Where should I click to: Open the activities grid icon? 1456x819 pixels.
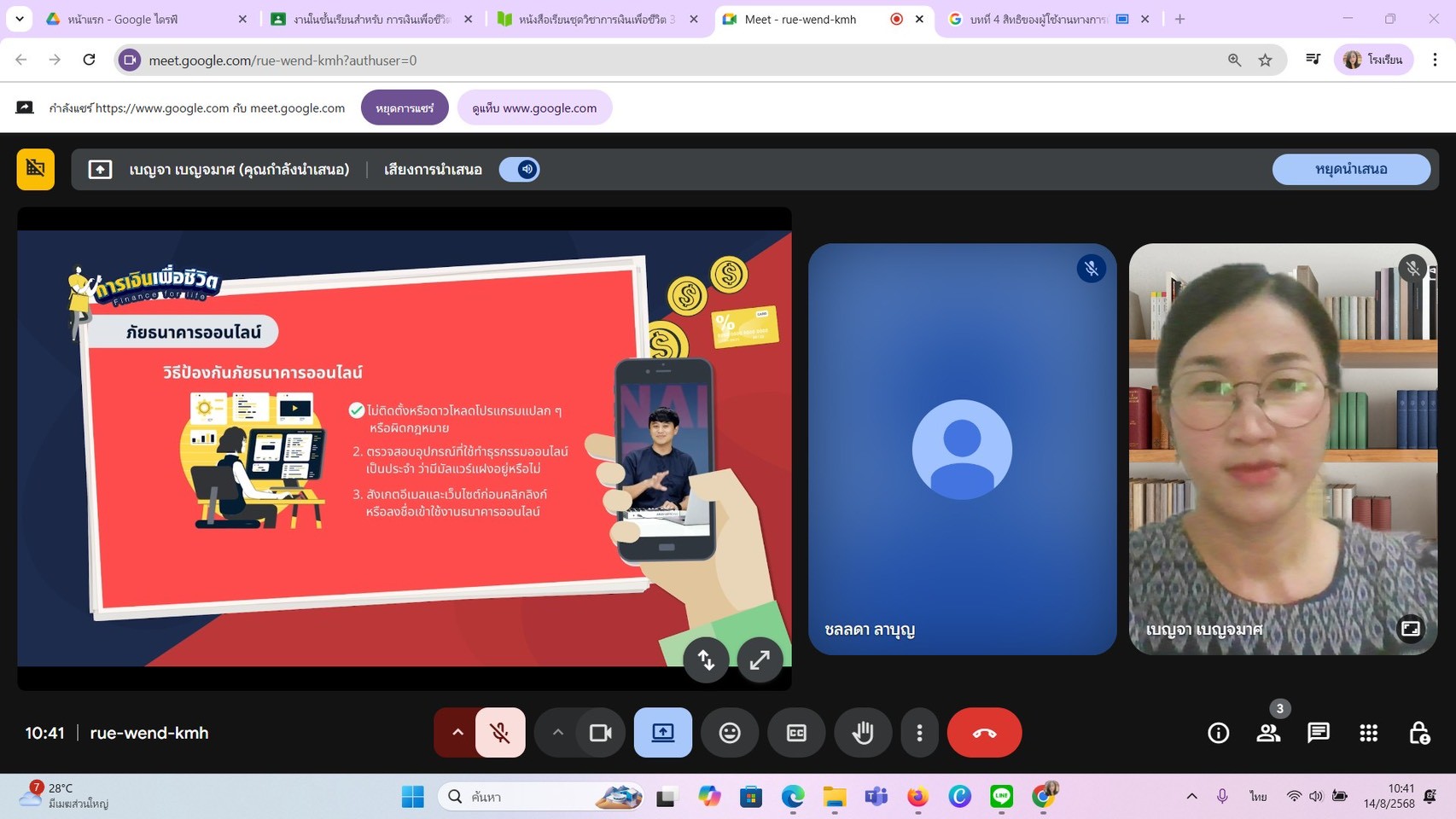coord(1369,733)
